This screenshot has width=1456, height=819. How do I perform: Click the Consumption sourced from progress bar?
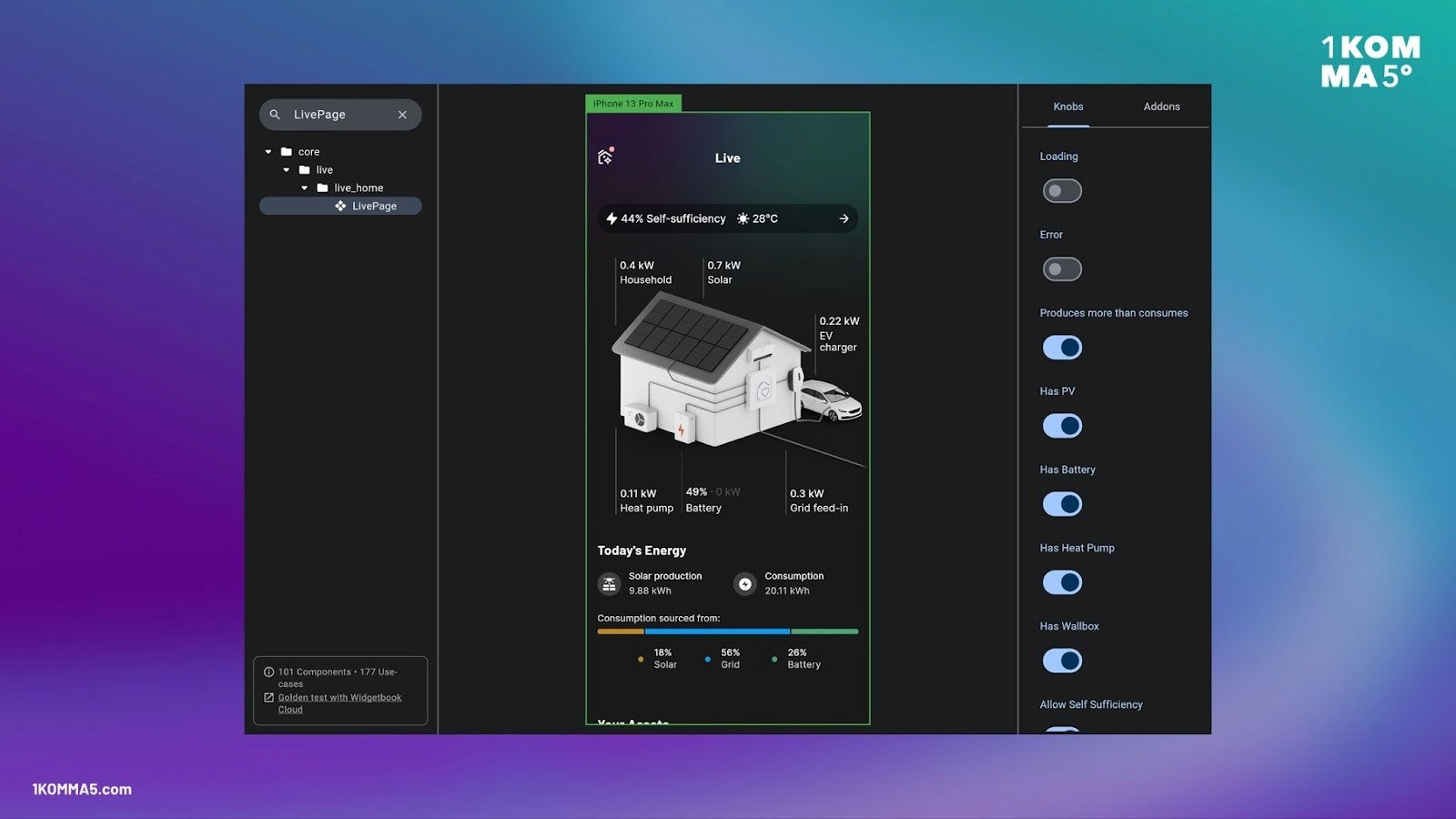point(726,631)
